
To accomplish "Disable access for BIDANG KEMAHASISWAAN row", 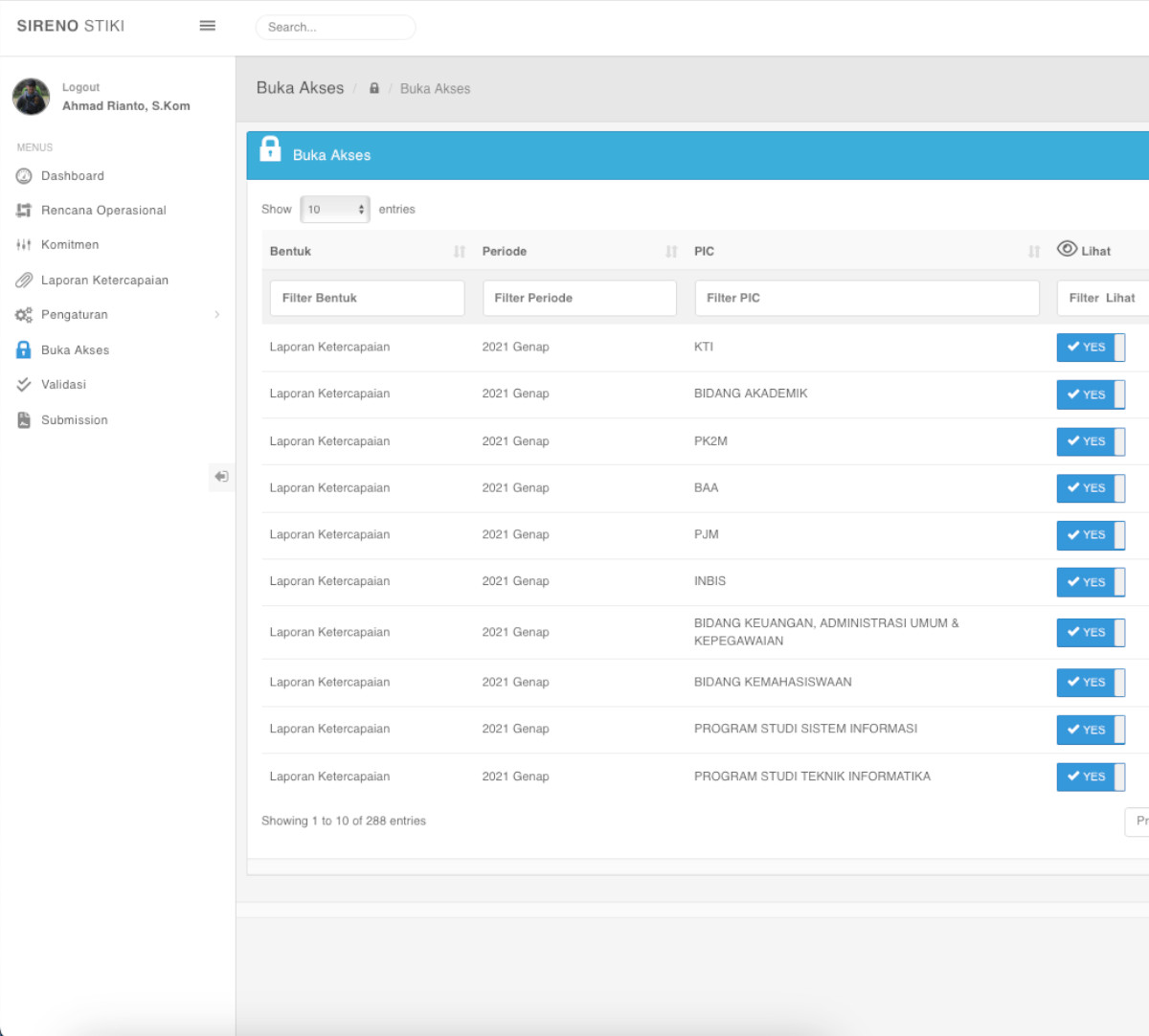I will pos(1090,683).
